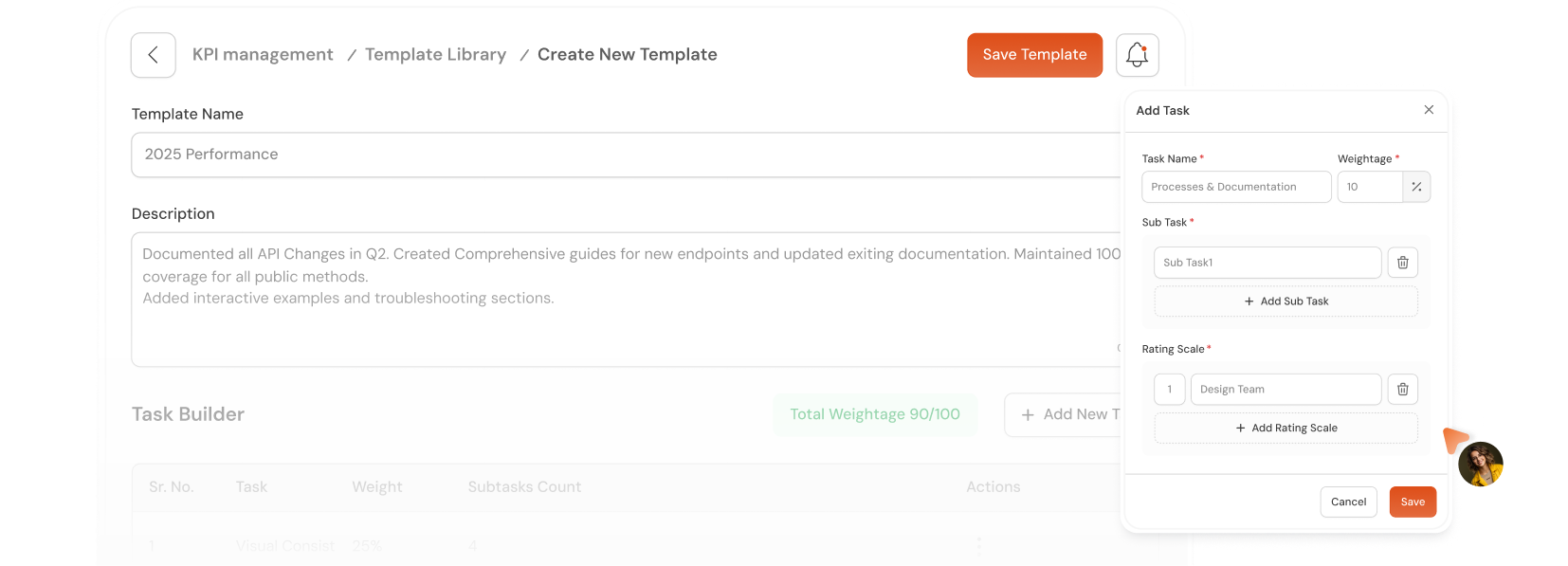1568x566 pixels.
Task: Focus the Design Team rating label field
Action: coord(1285,390)
